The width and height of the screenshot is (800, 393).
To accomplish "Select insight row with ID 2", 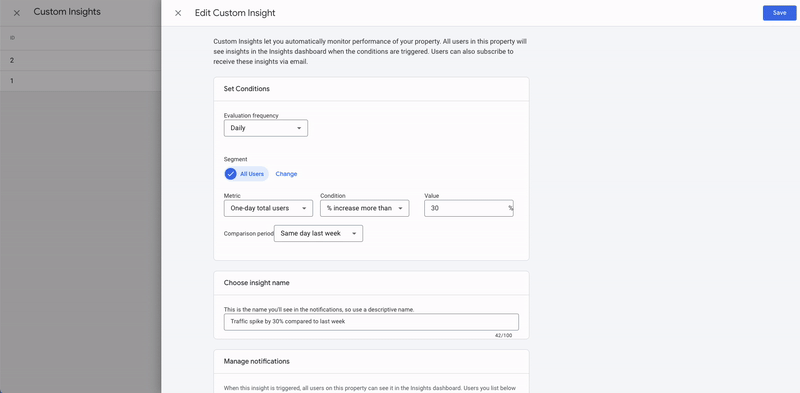I will pyautogui.click(x=81, y=60).
